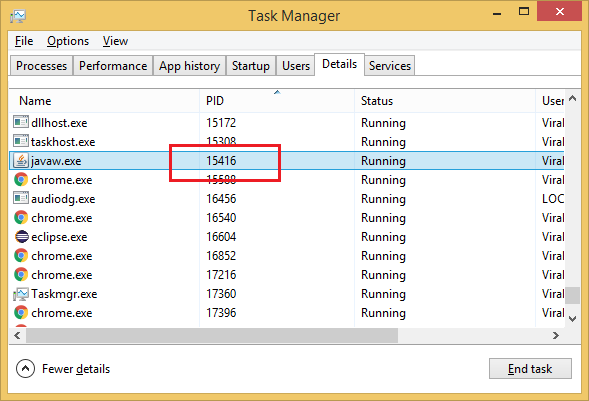Image resolution: width=589 pixels, height=401 pixels.
Task: Open the File menu
Action: point(24,41)
